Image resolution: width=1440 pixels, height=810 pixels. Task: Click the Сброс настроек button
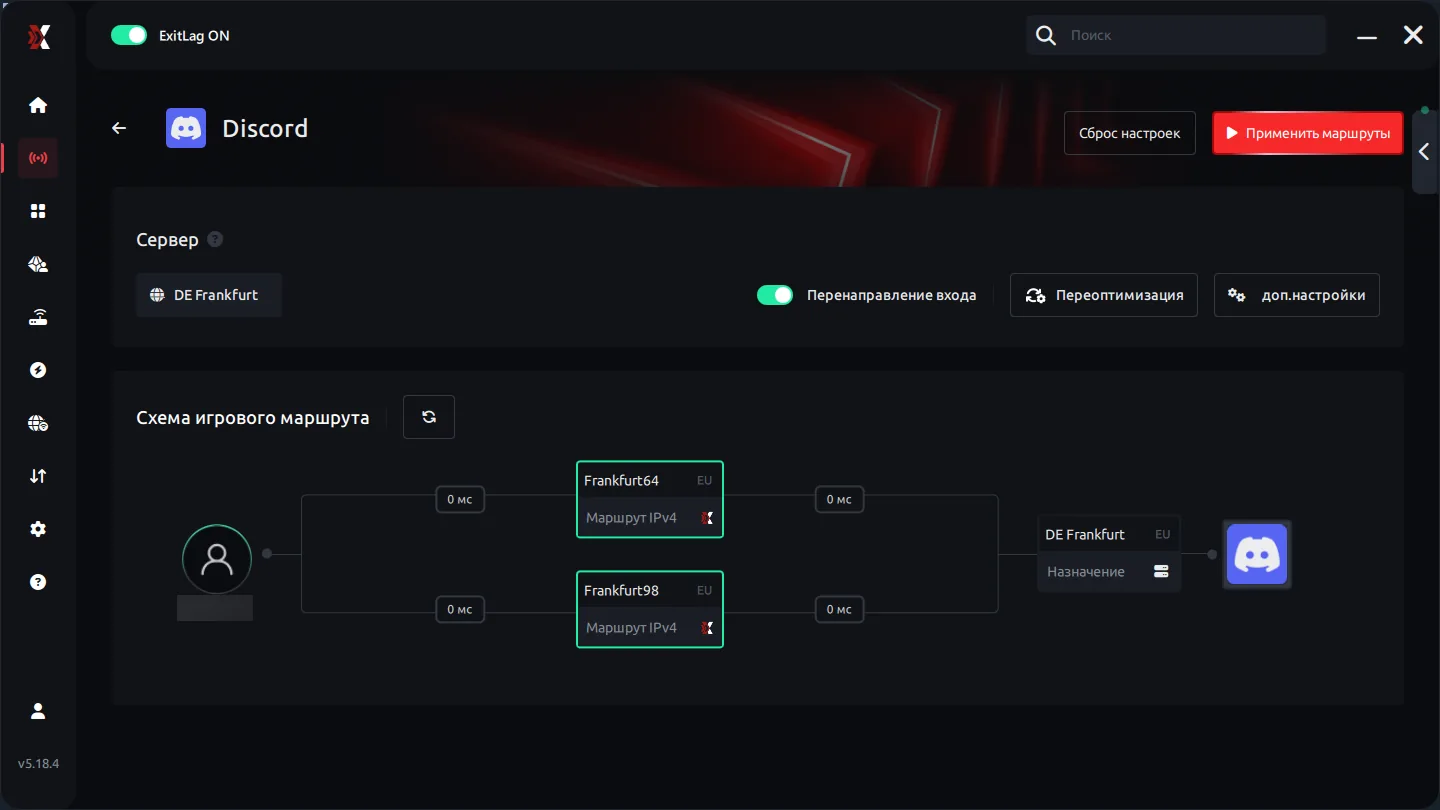coord(1130,133)
